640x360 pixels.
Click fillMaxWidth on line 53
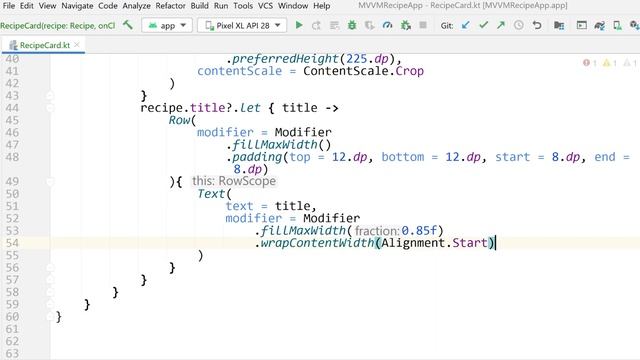(x=303, y=231)
